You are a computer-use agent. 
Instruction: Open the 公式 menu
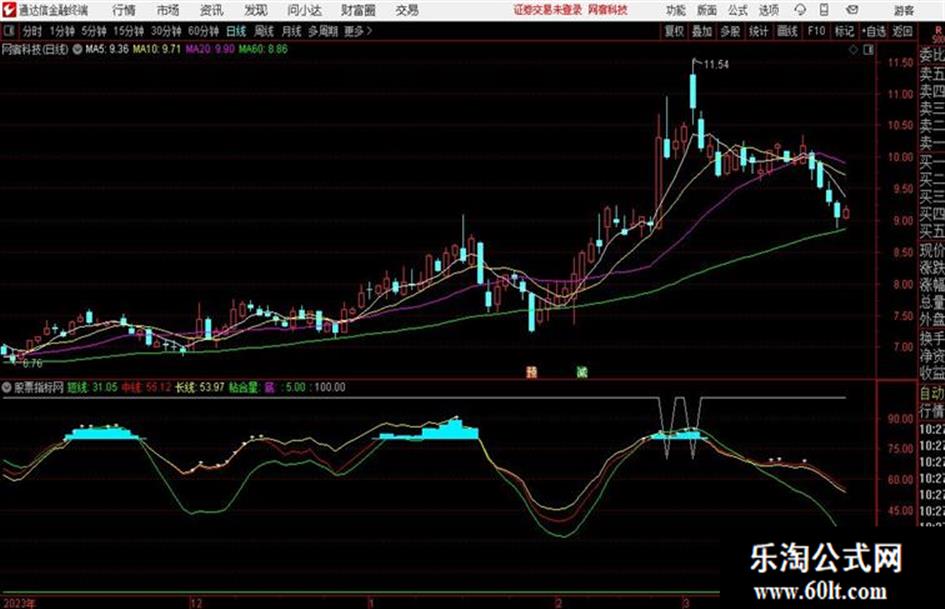(x=738, y=10)
